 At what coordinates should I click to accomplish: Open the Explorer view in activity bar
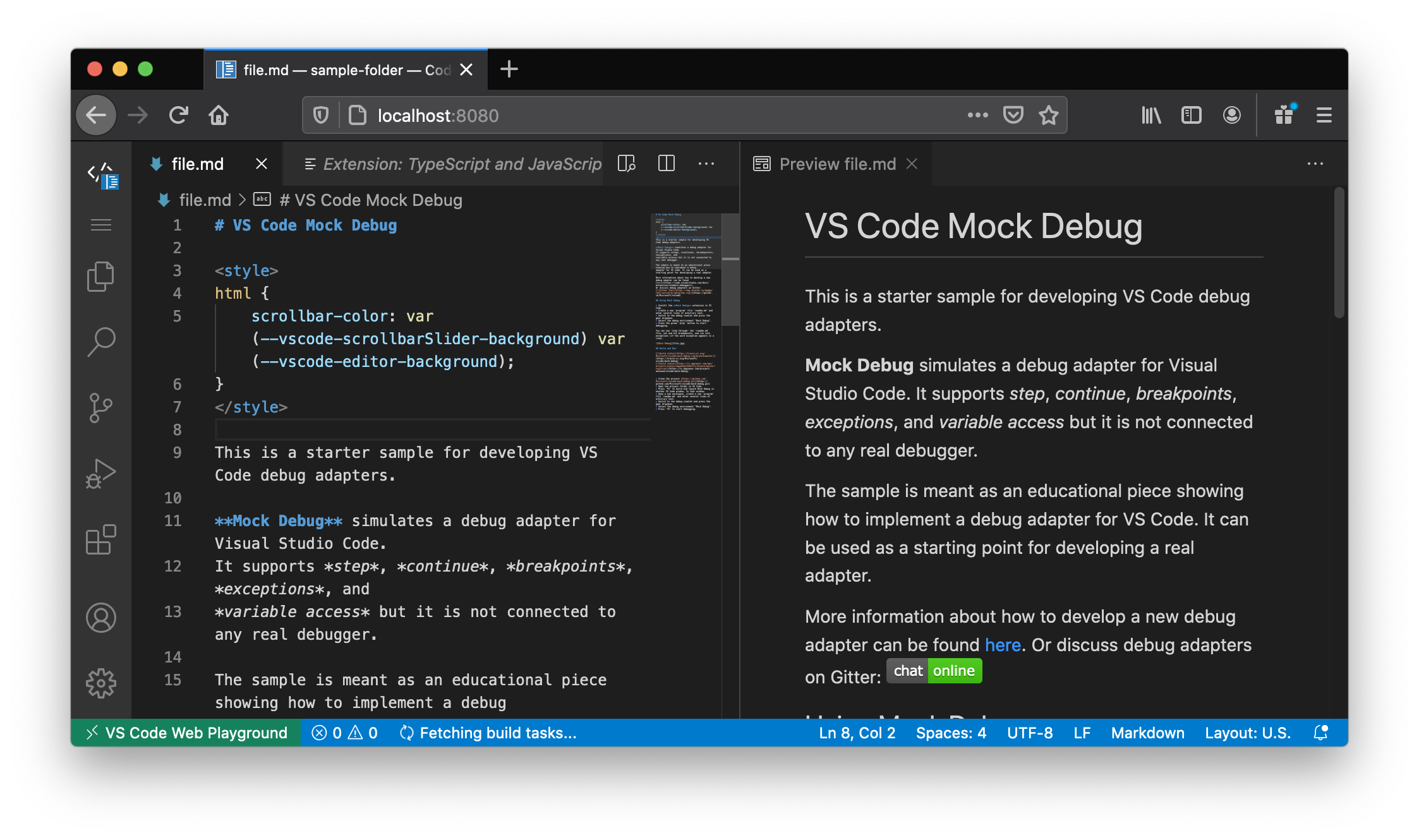point(100,276)
